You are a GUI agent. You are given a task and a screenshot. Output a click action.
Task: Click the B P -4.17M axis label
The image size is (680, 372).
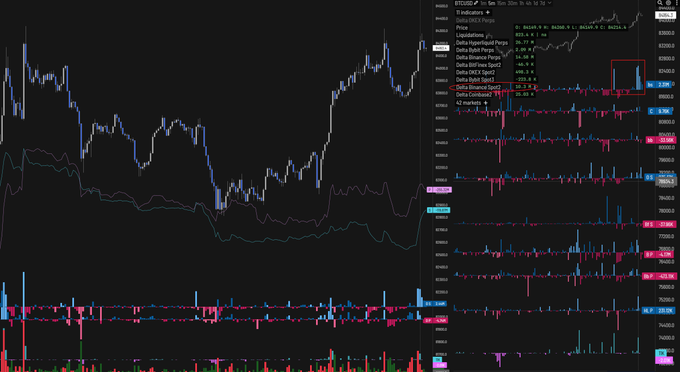pos(660,254)
